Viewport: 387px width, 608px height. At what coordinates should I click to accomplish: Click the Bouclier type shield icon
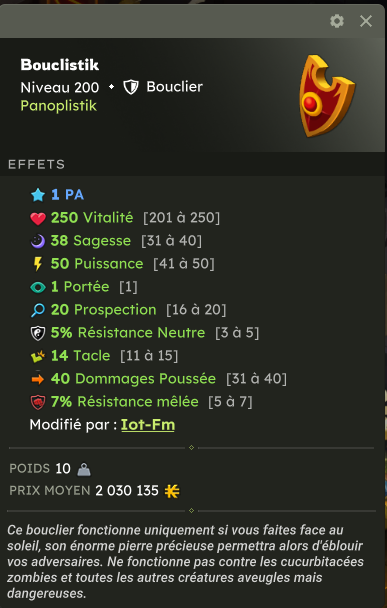(131, 87)
